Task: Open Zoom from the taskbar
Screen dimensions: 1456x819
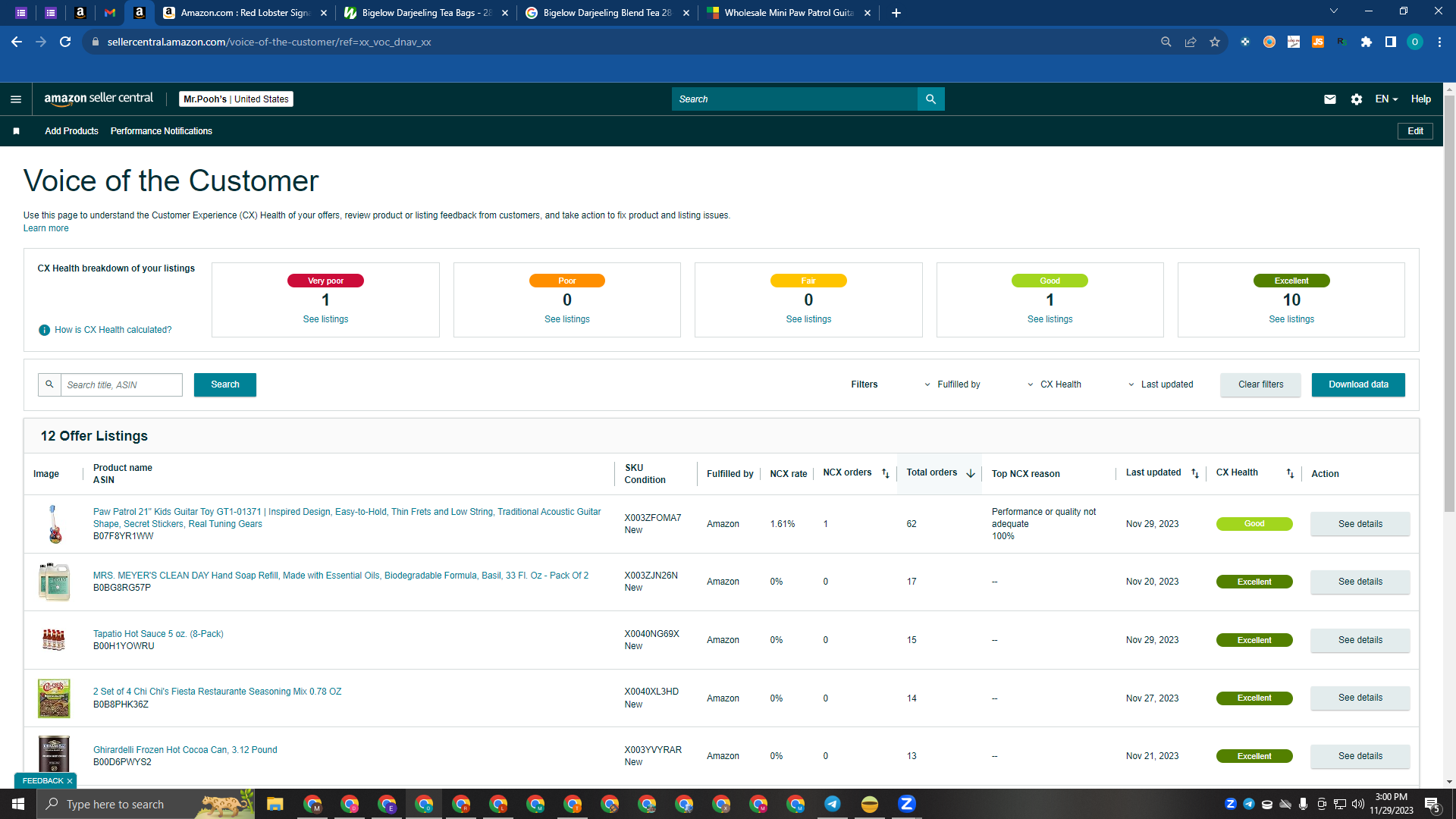Action: [907, 804]
